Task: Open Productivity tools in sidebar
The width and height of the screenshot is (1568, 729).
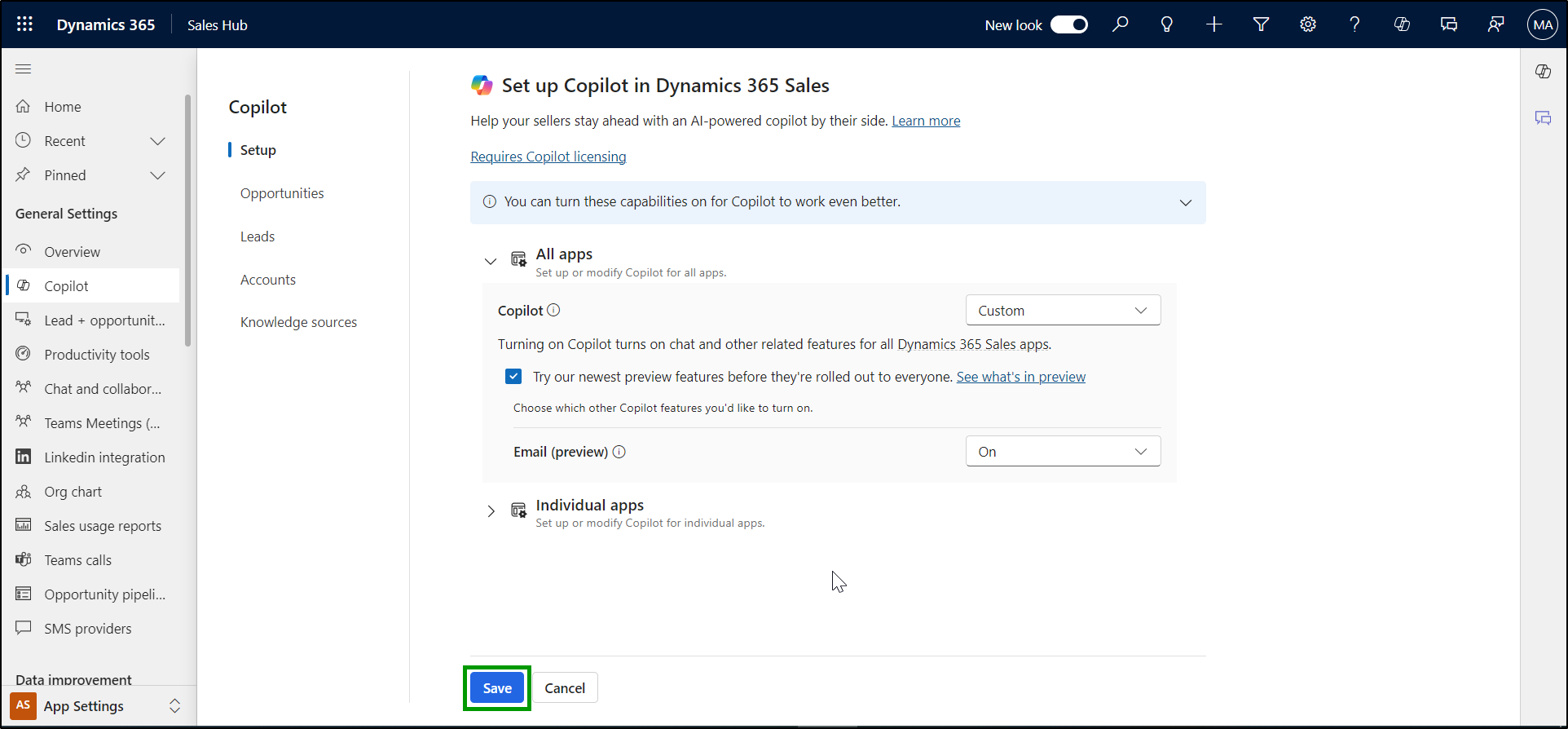Action: click(x=91, y=355)
